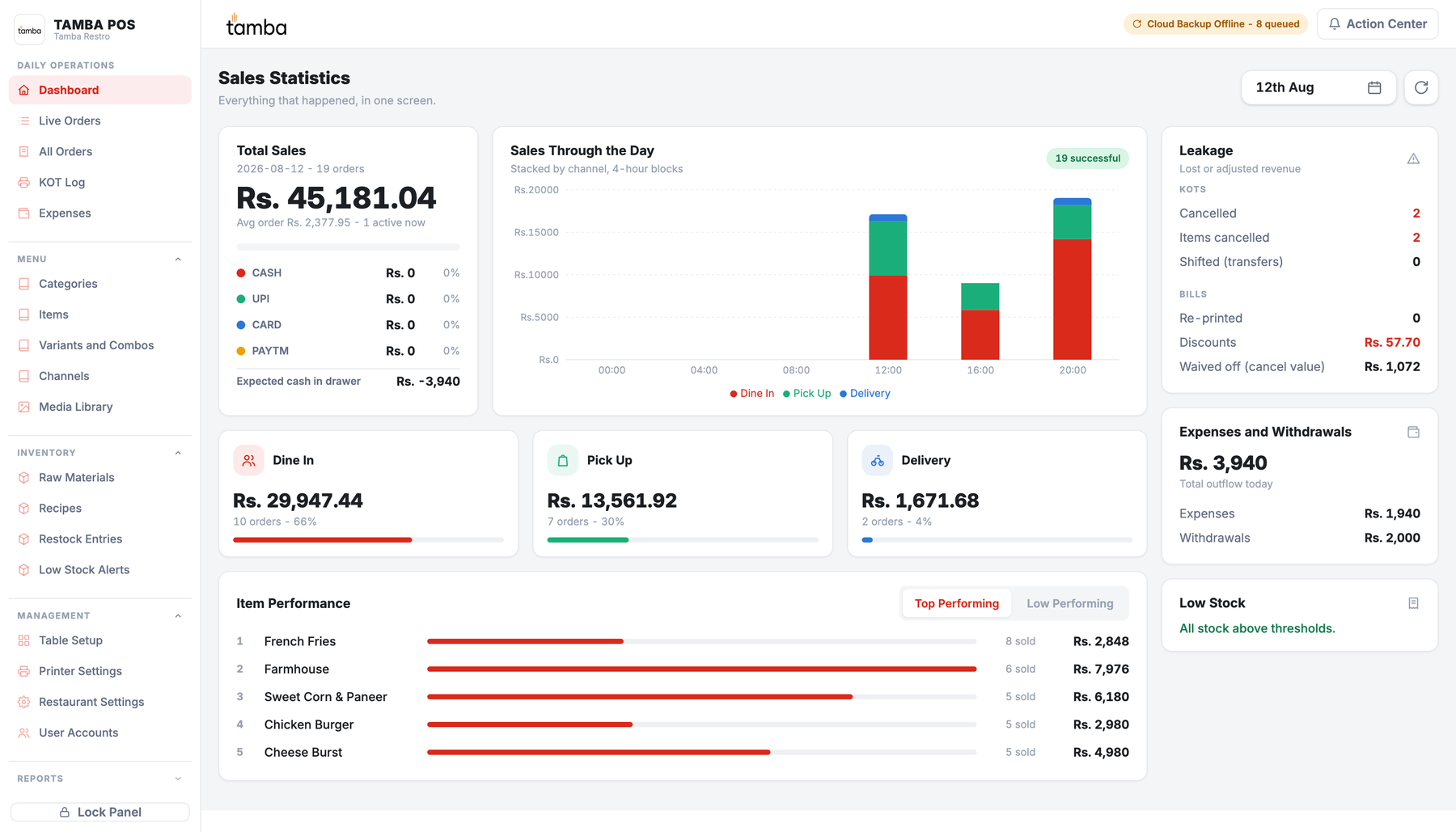Click the Leakage warning triangle icon

click(1413, 158)
